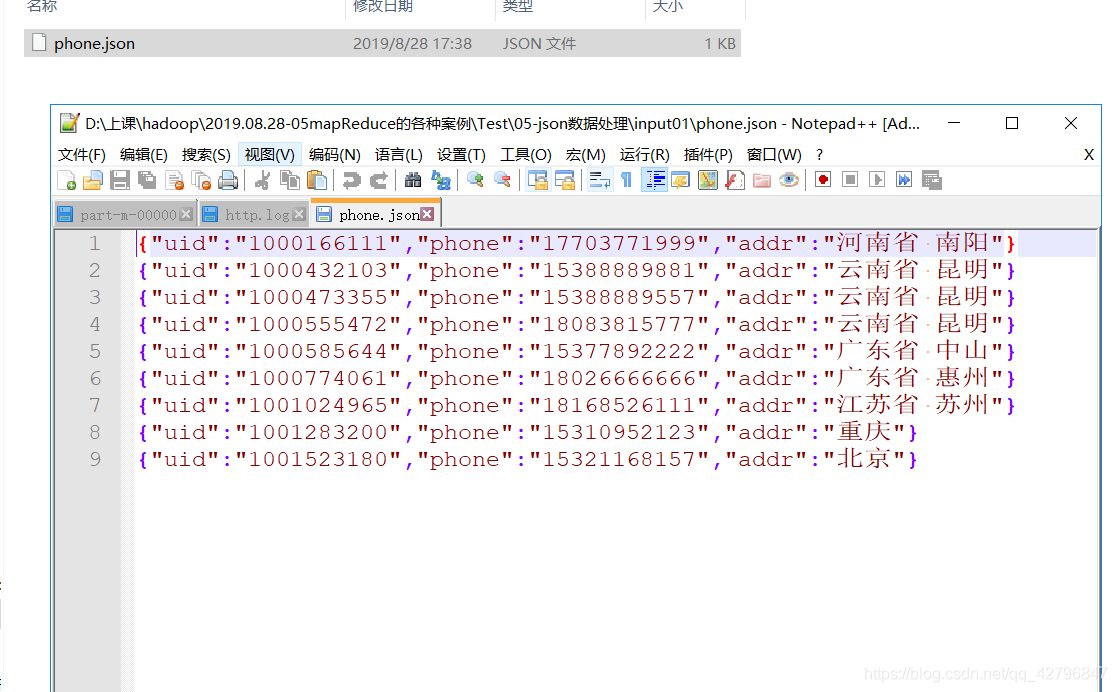Open the ? help menu
Viewport: 1117px width, 692px height.
coord(819,155)
